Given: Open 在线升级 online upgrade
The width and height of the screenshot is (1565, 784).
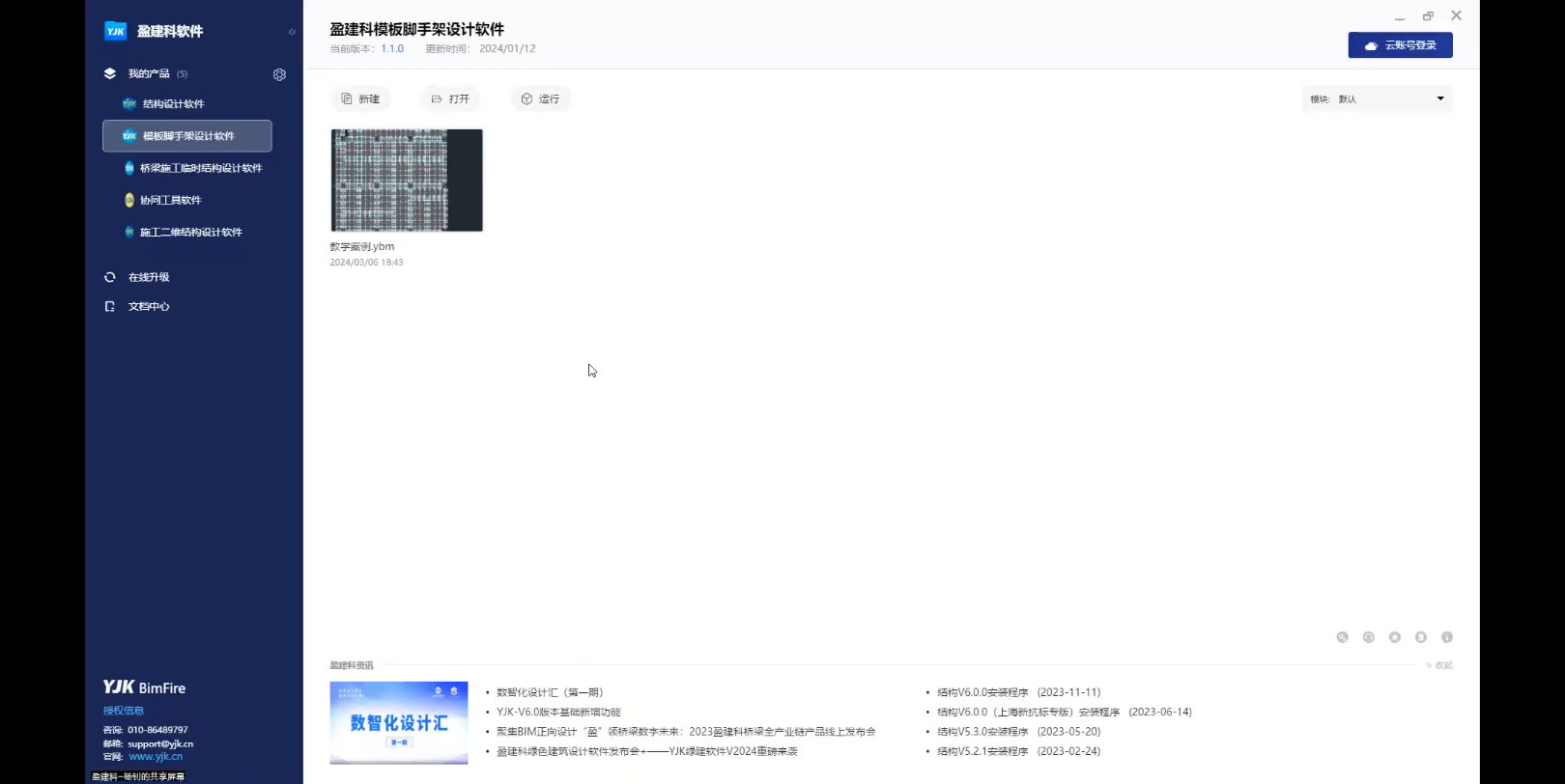Looking at the screenshot, I should tap(149, 277).
